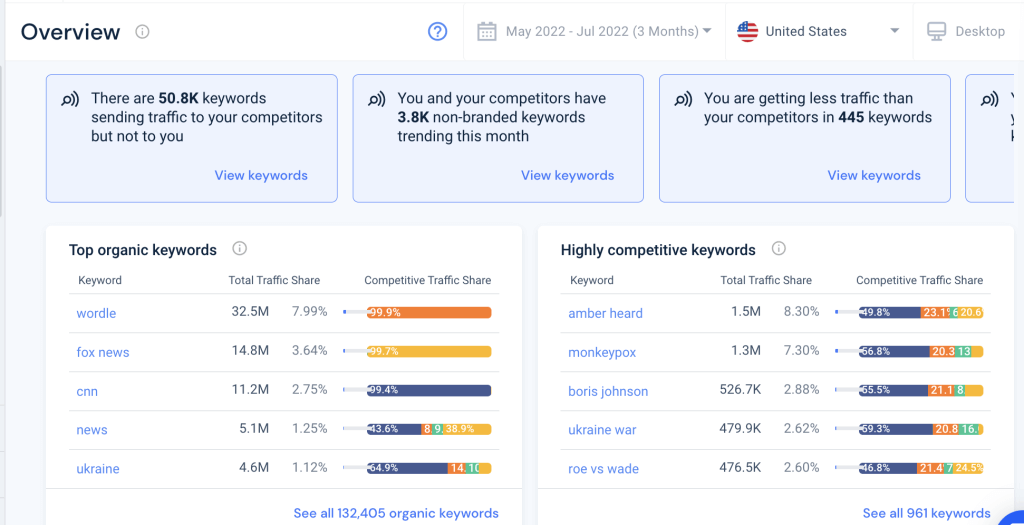Click the 7.99% share for wordle
Image resolution: width=1024 pixels, height=525 pixels.
(310, 311)
